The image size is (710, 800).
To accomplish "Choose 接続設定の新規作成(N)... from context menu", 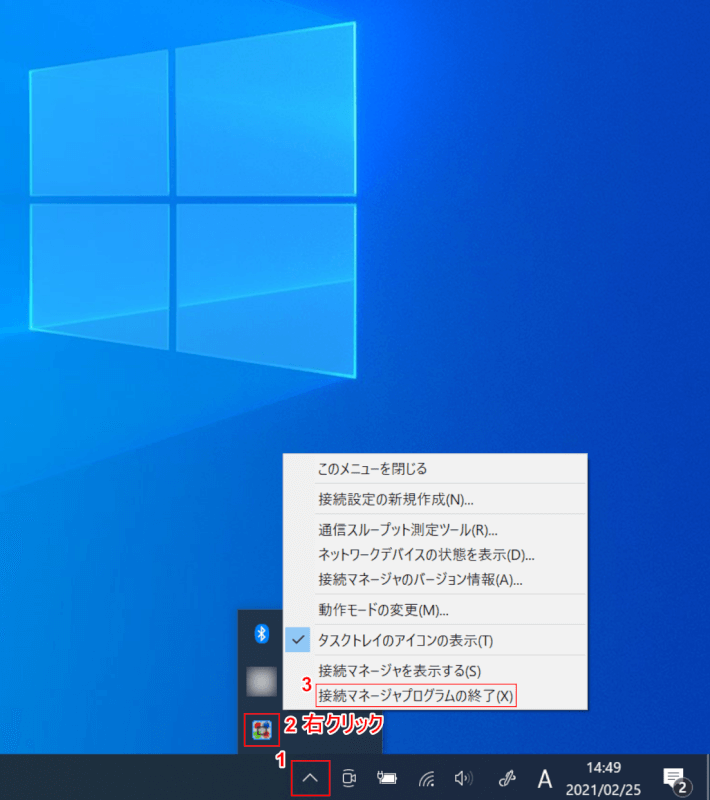I will click(395, 499).
